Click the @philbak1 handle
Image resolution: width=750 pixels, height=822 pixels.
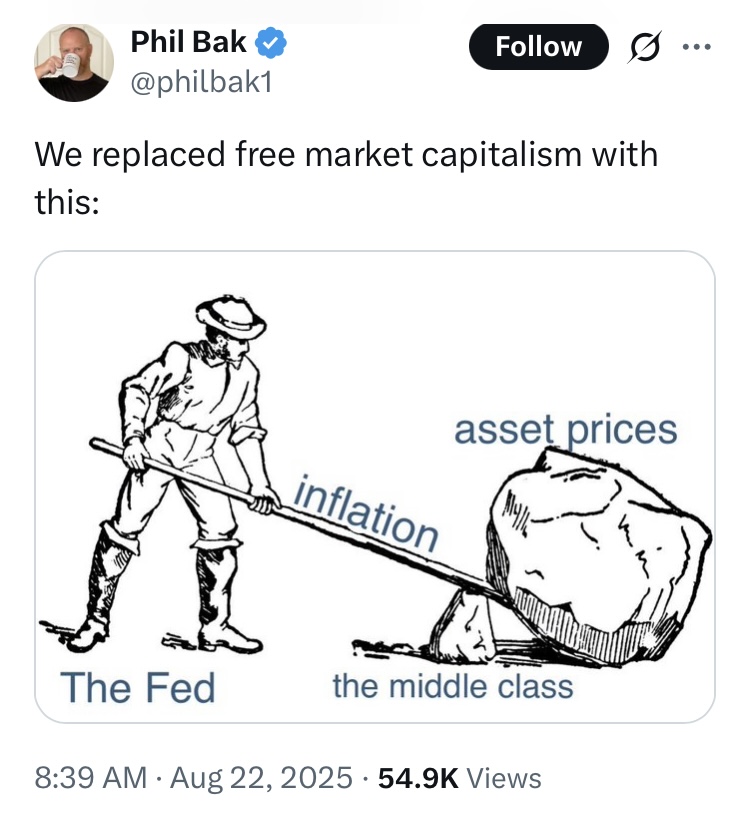(x=202, y=82)
